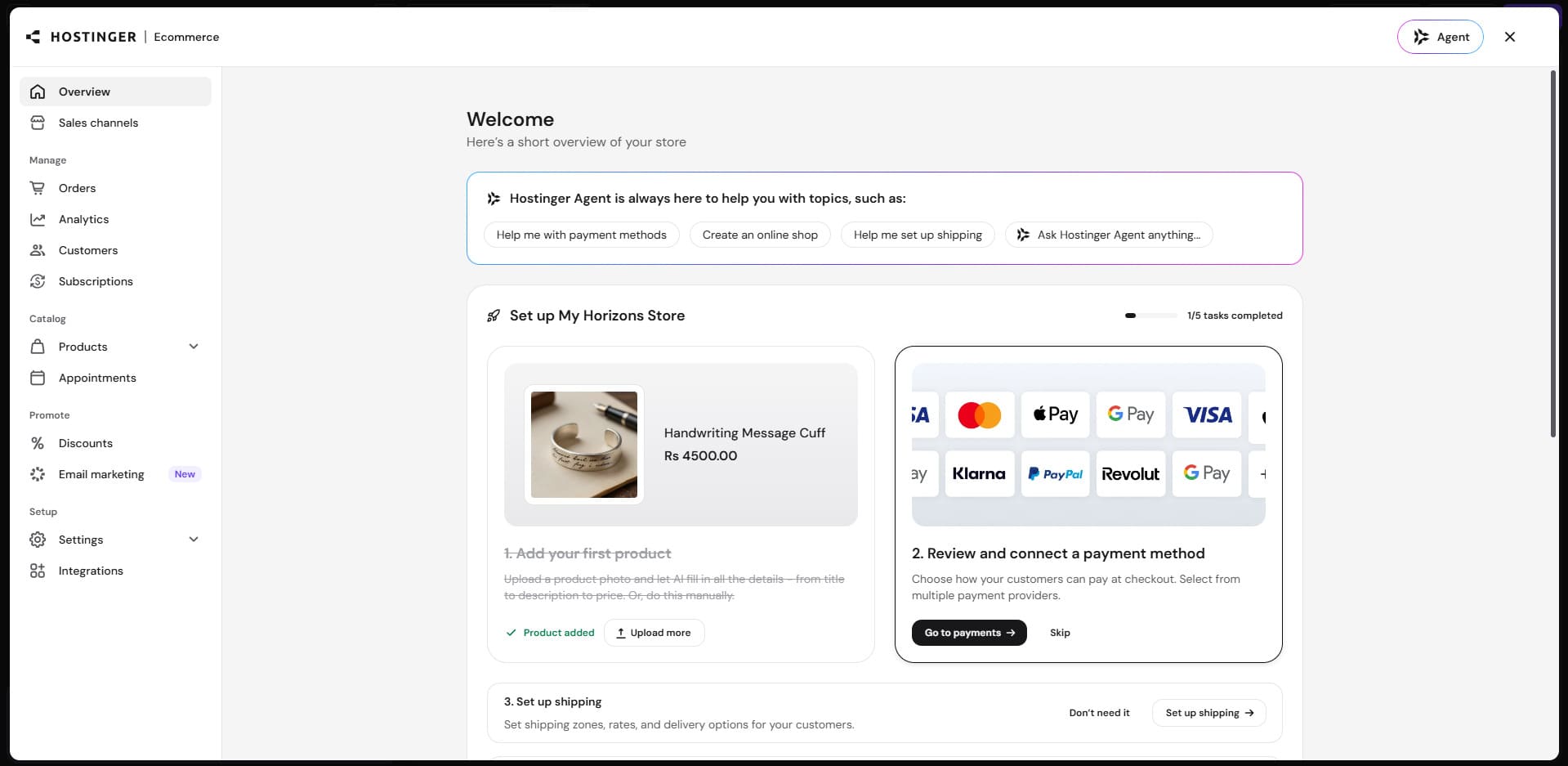Click the Settings gear icon
Image resolution: width=1568 pixels, height=766 pixels.
coord(38,540)
